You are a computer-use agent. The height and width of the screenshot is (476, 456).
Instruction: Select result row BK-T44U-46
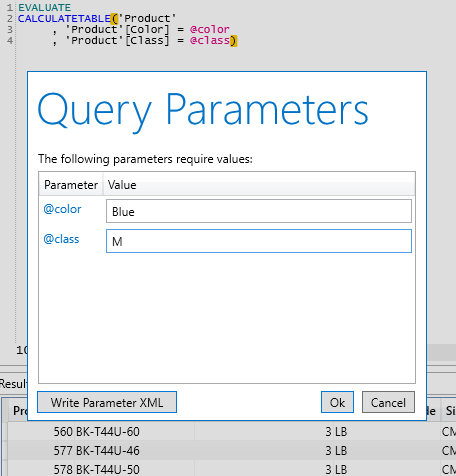(228, 450)
